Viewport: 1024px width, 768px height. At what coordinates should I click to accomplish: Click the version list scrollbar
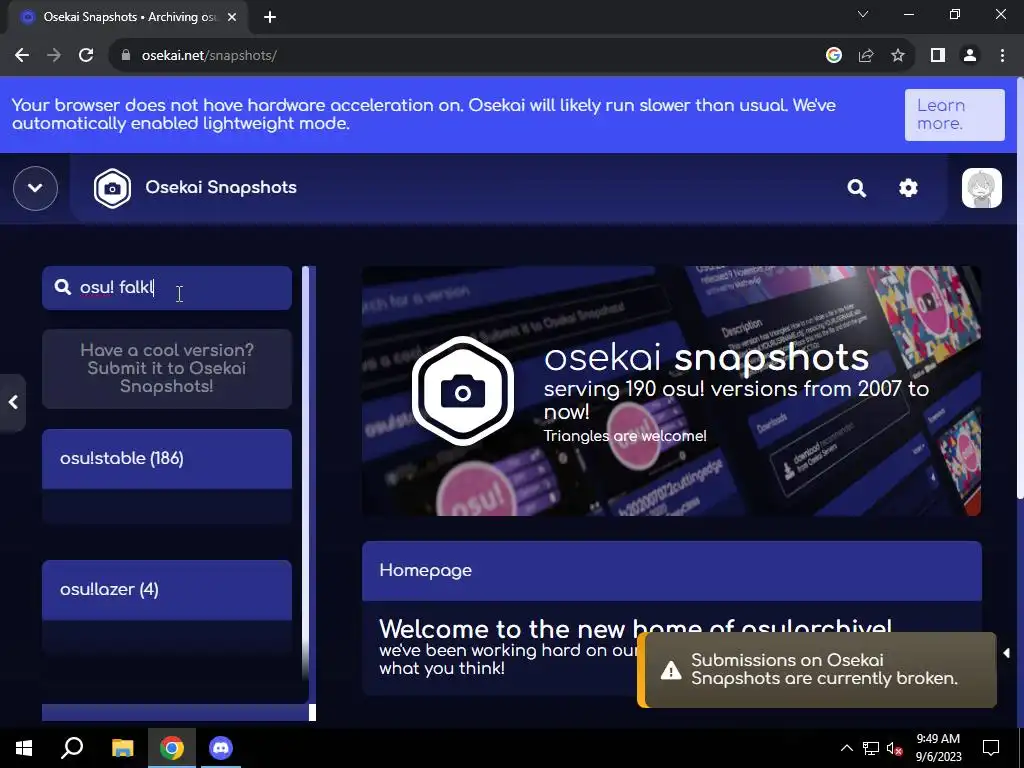(305, 473)
